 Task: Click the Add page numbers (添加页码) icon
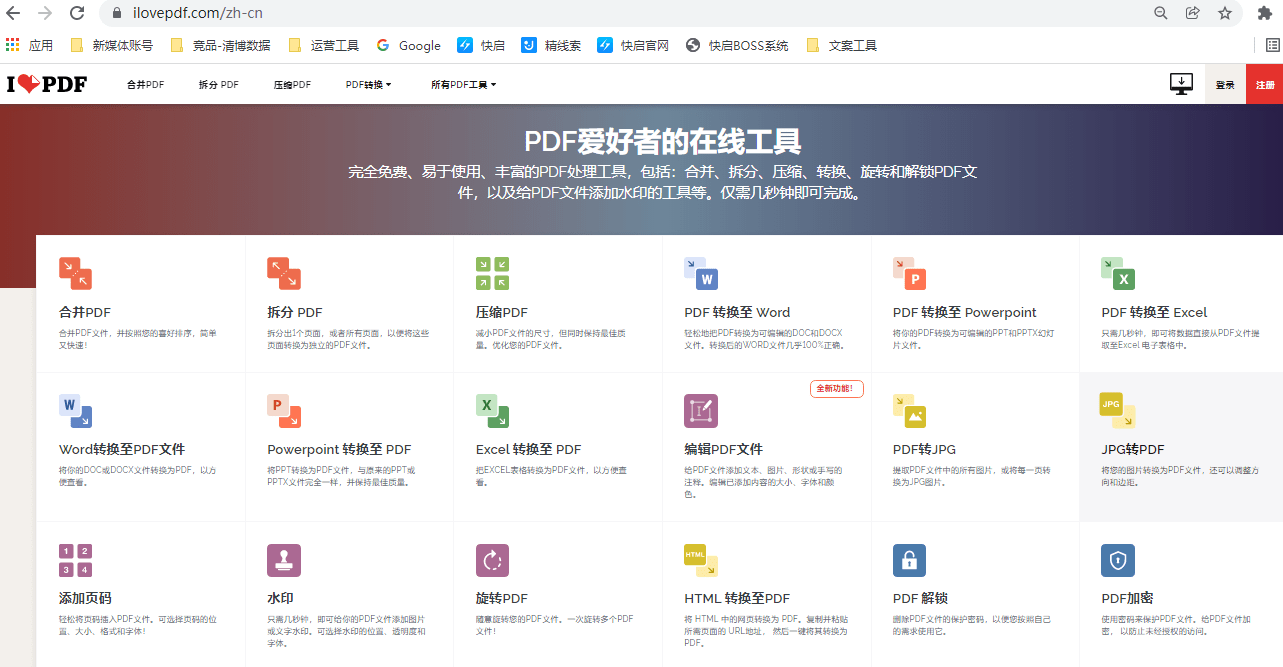coord(76,560)
